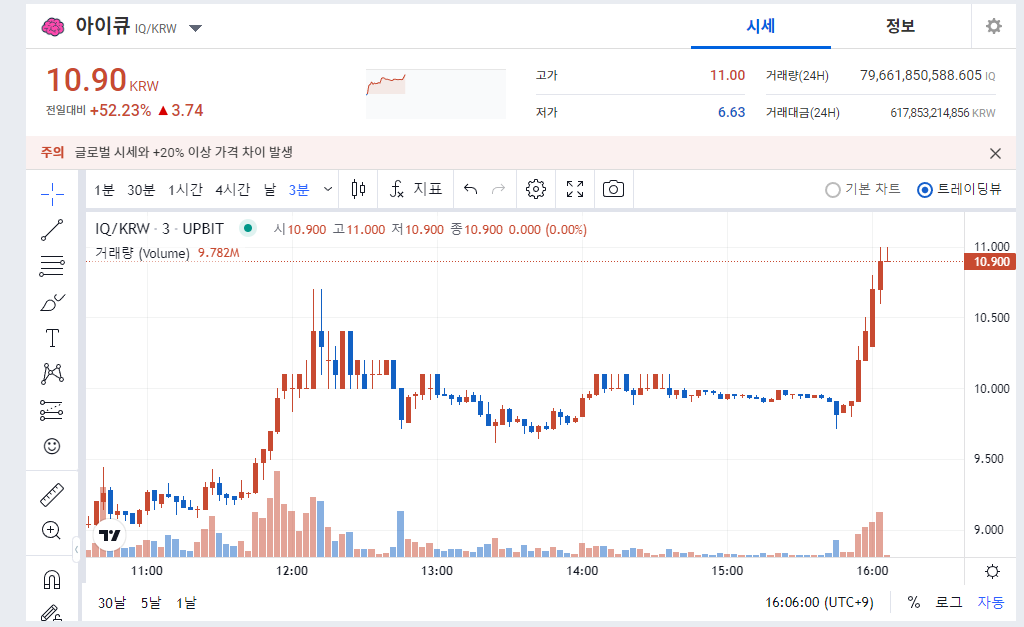Screen dimensions: 1024x627
Task: Click the 24H trade amount 617,853,214,856 value
Action: click(930, 113)
